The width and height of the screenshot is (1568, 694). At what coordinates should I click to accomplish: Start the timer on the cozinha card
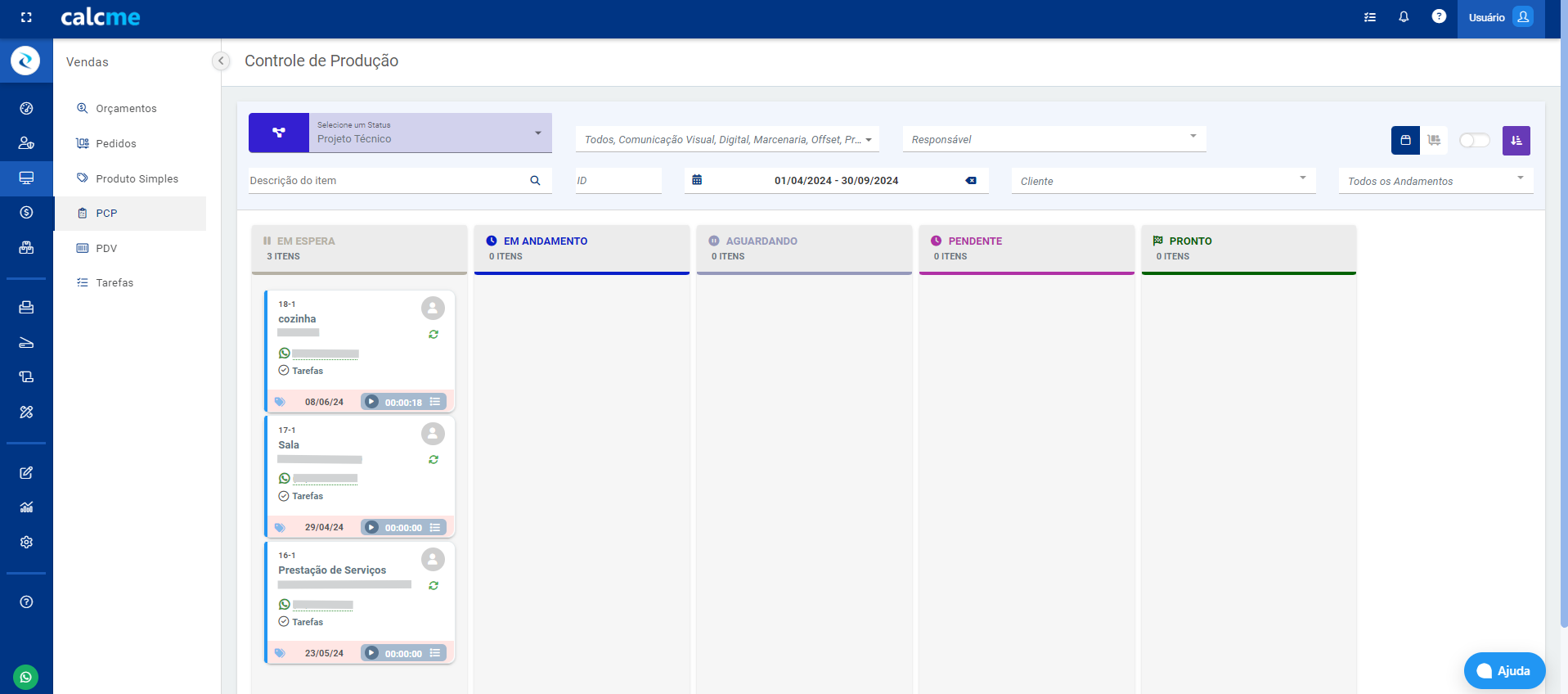pyautogui.click(x=372, y=402)
